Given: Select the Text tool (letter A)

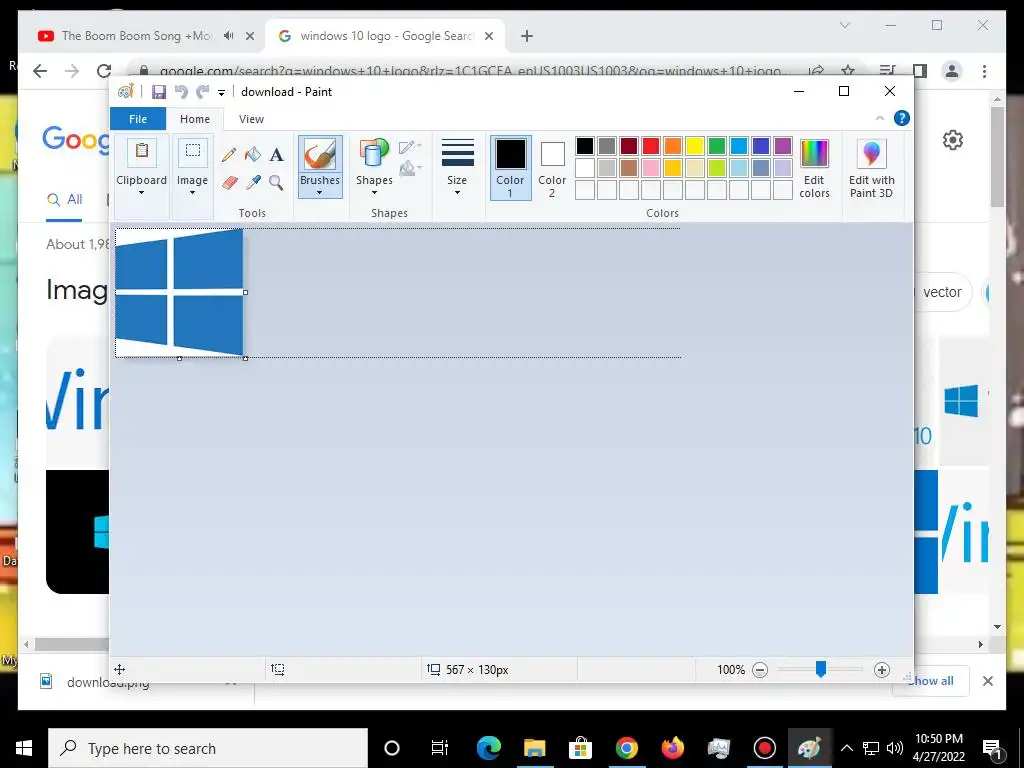Looking at the screenshot, I should click(276, 155).
